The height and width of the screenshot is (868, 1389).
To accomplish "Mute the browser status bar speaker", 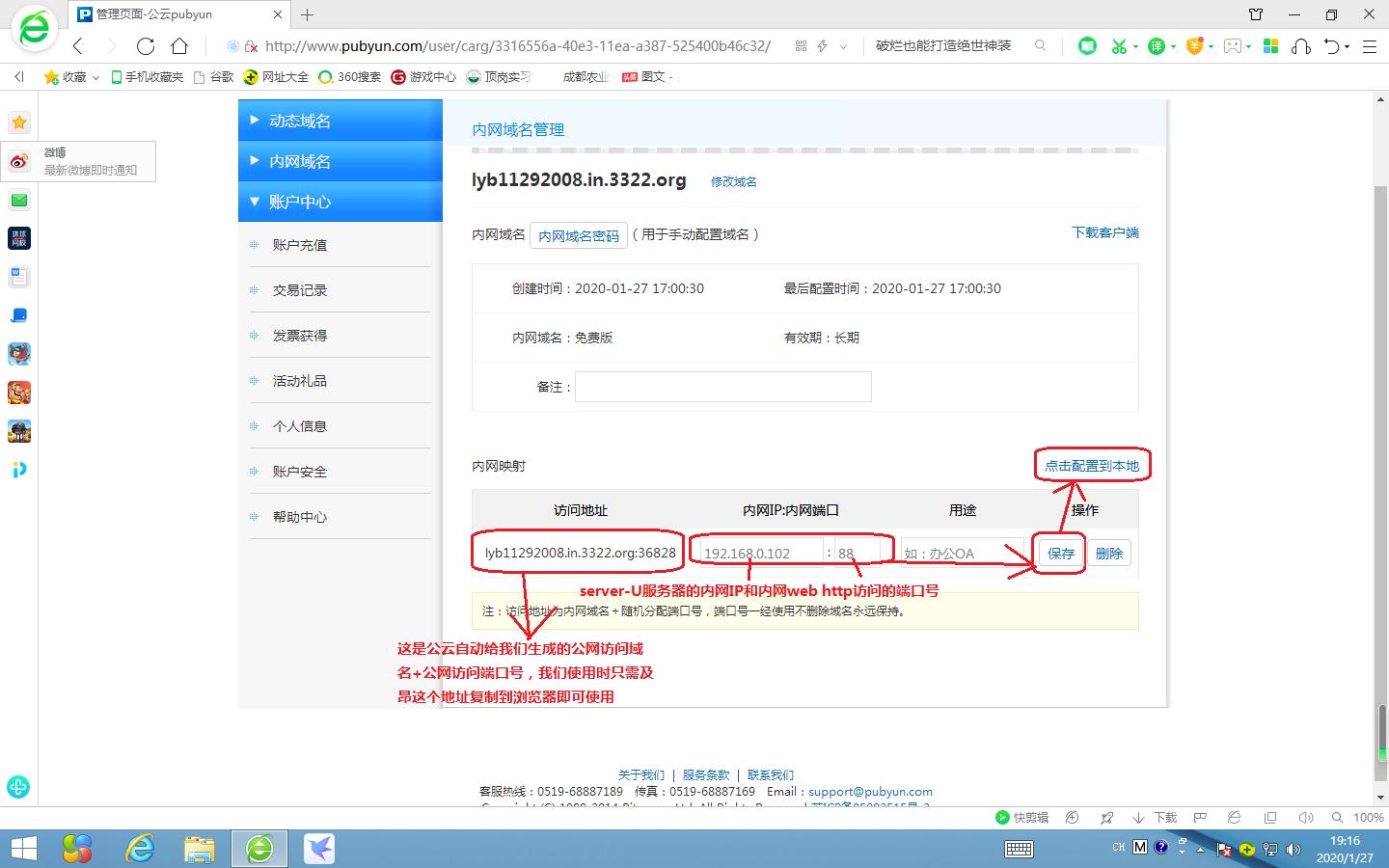I will (x=1306, y=817).
